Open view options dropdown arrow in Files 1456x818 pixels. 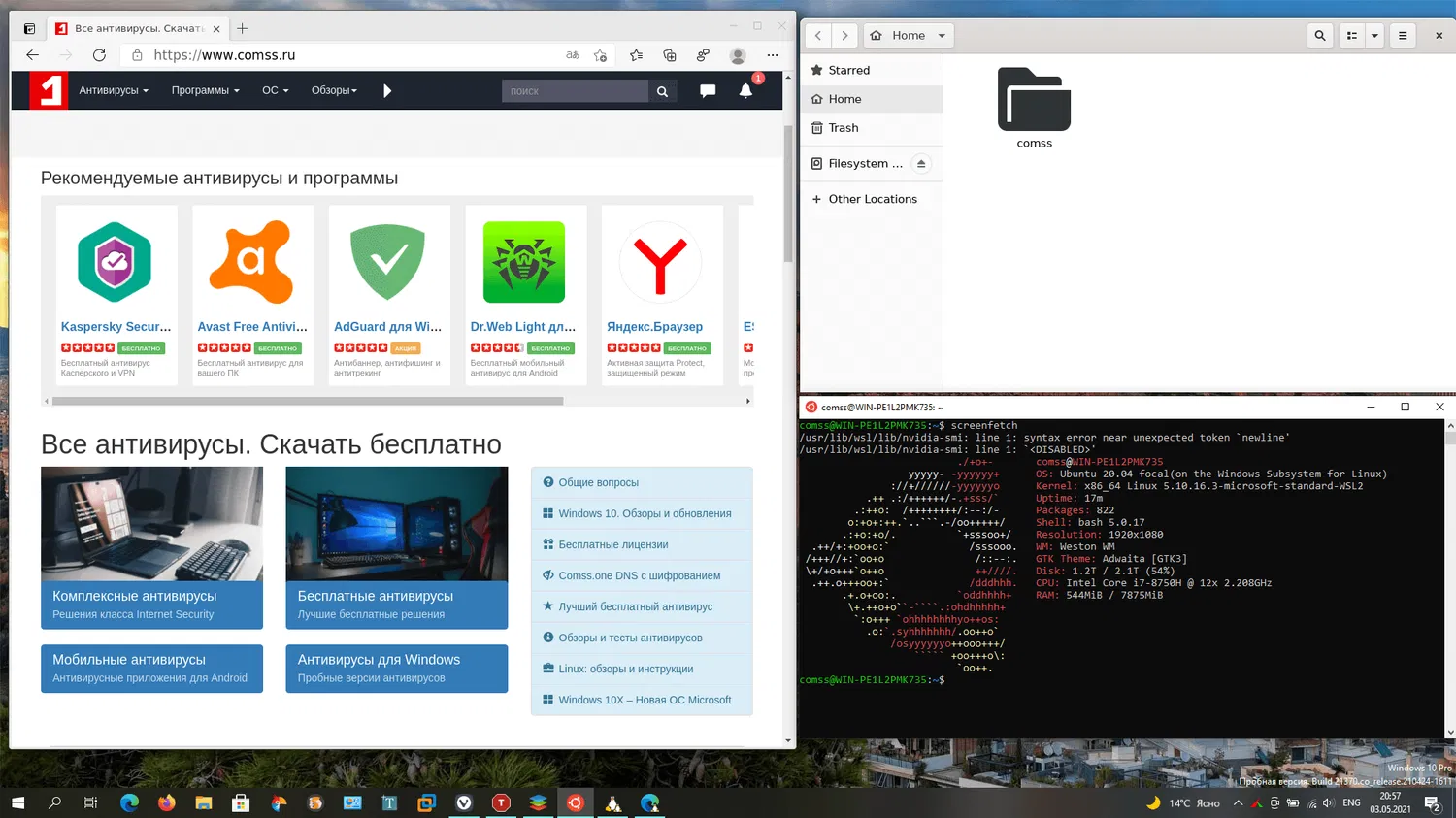[1374, 36]
